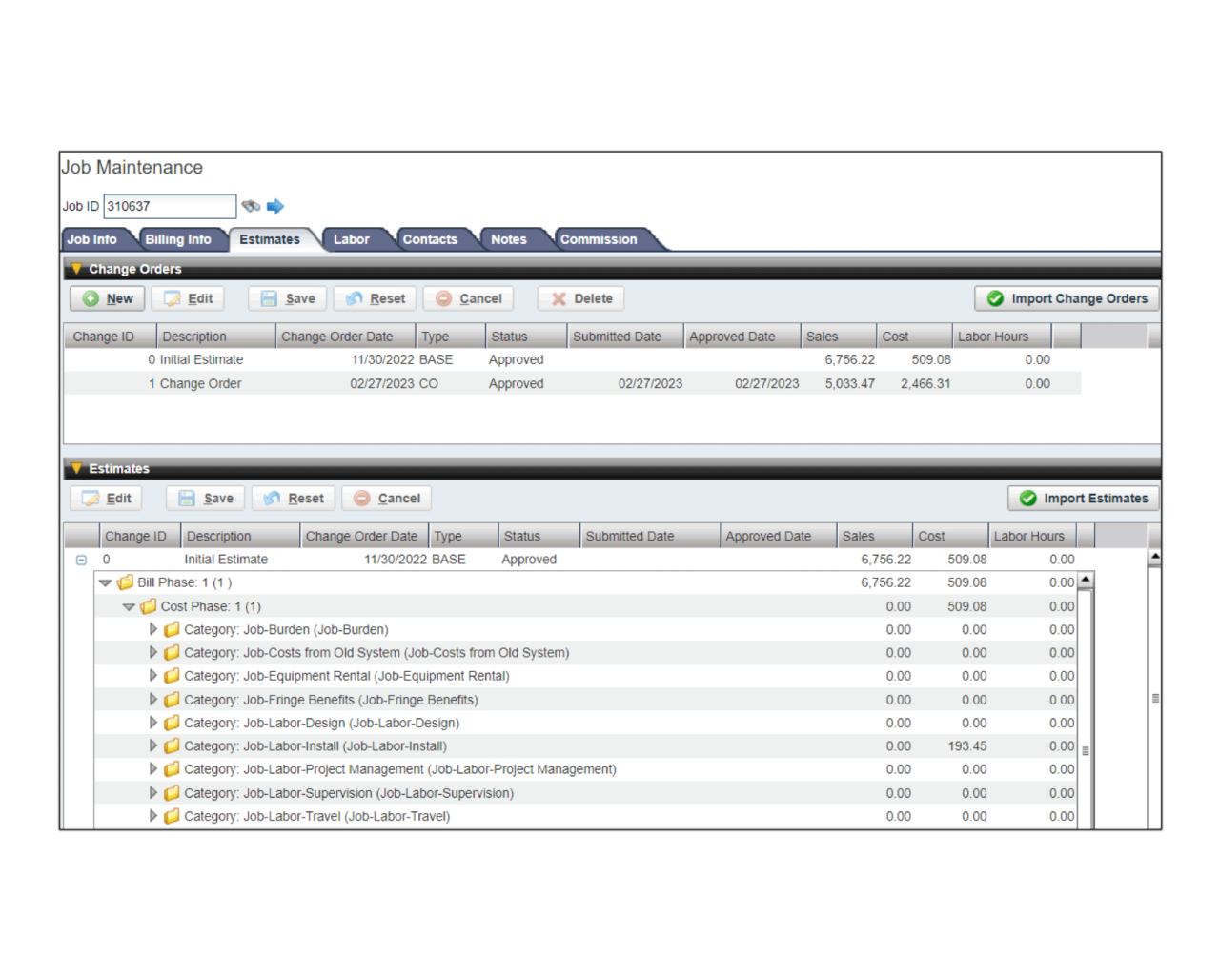
Task: Click the binoculars search icon beside Job ID
Action: (251, 206)
